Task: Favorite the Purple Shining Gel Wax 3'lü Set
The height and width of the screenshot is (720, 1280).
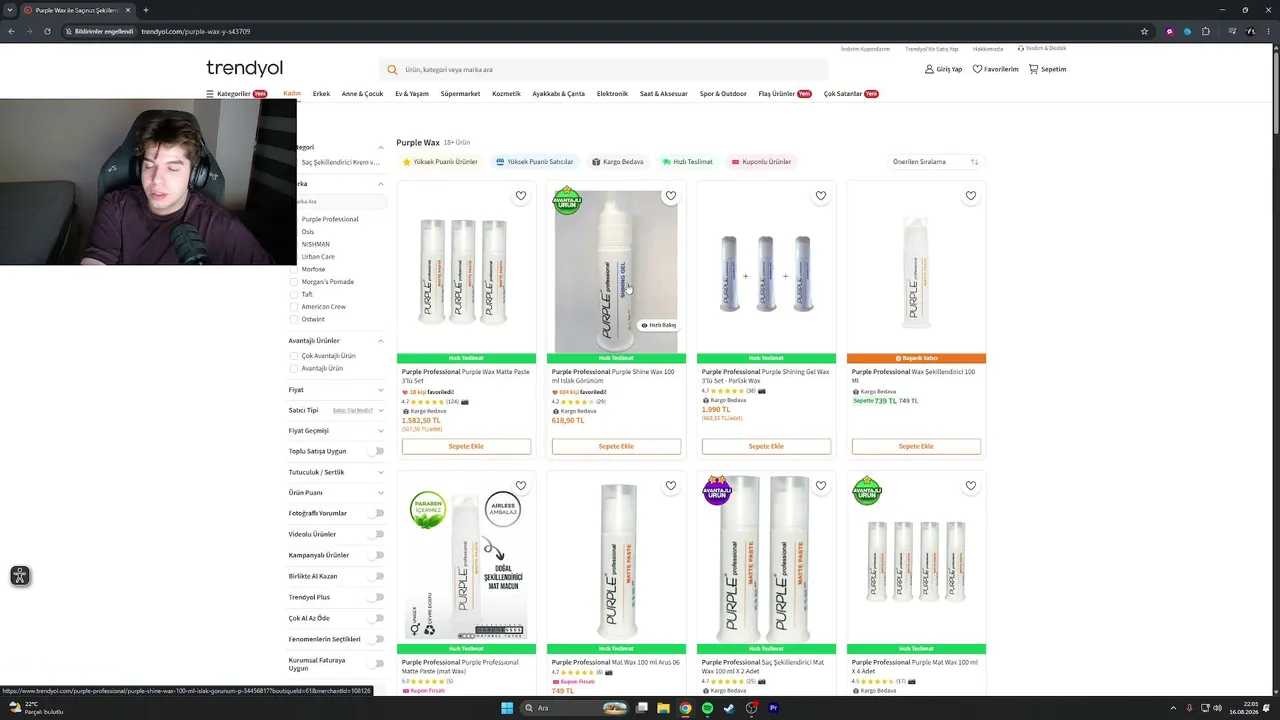Action: [821, 196]
